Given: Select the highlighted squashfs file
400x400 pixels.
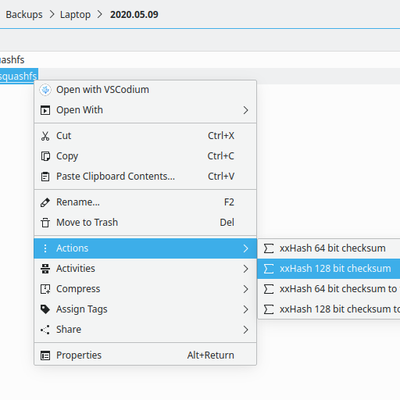Looking at the screenshot, I should pyautogui.click(x=19, y=76).
